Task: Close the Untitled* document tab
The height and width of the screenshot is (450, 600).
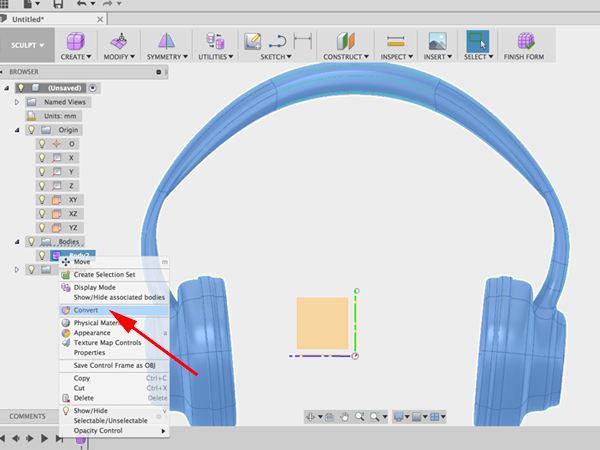Action: pyautogui.click(x=100, y=19)
